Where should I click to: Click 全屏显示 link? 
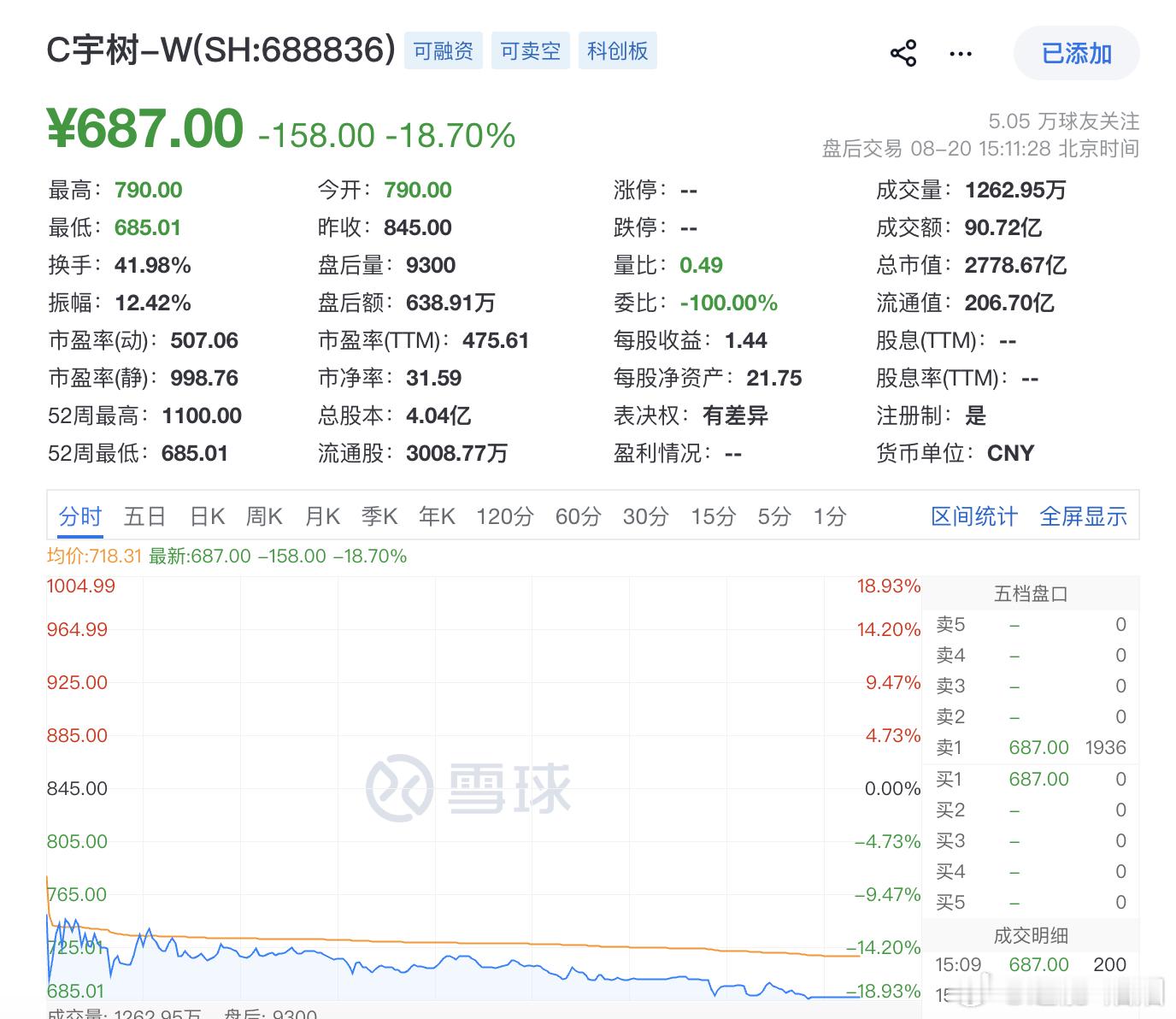[1083, 516]
